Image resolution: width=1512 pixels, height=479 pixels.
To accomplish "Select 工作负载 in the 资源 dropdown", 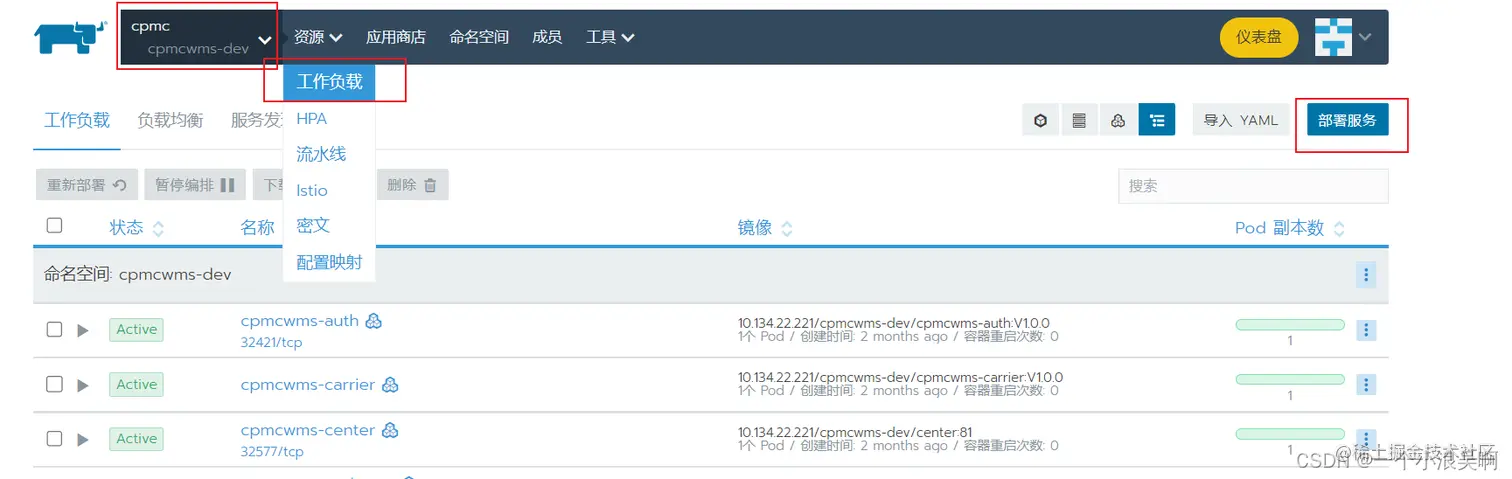I will (x=329, y=82).
